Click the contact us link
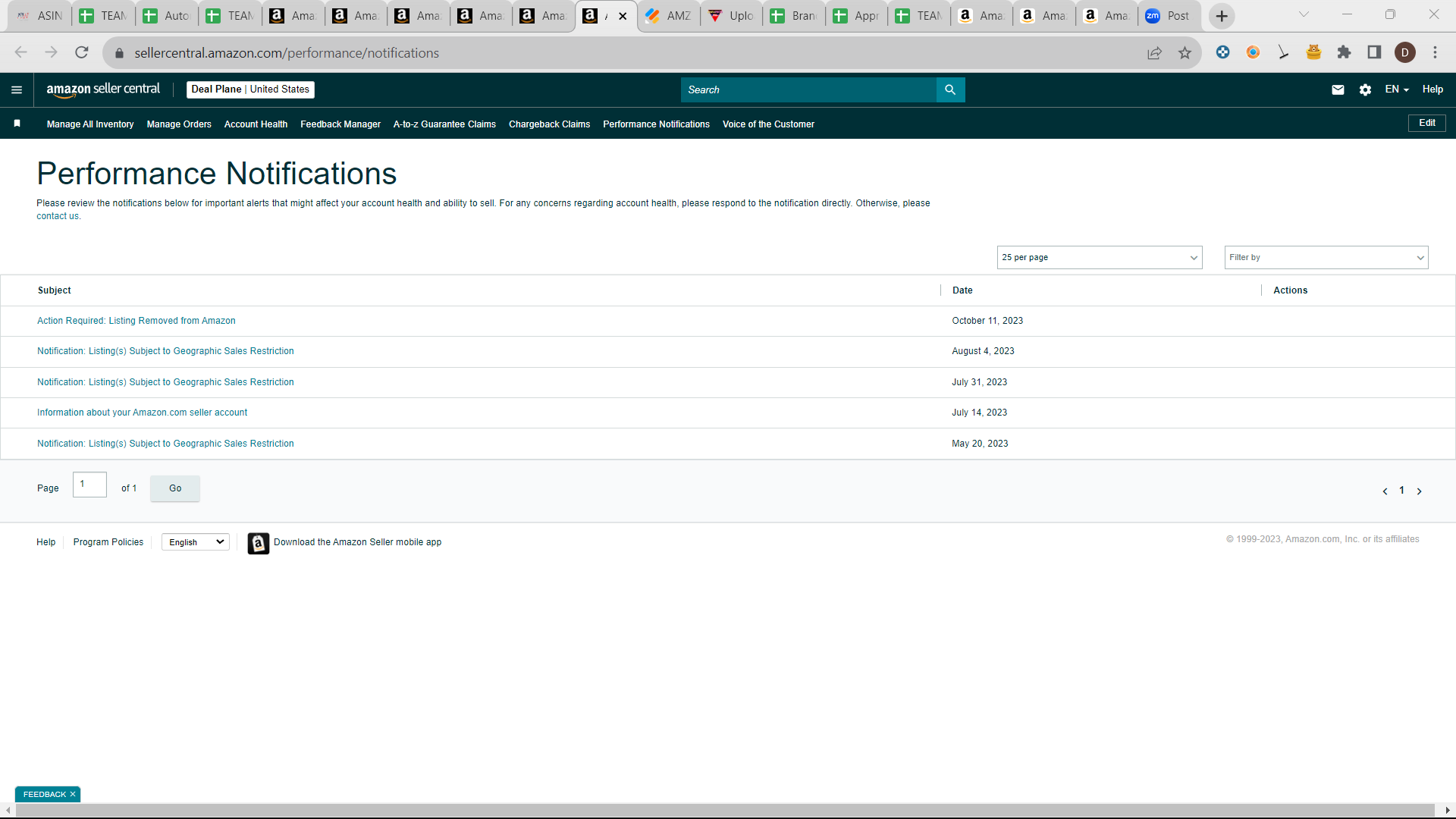The width and height of the screenshot is (1456, 819). pos(58,216)
